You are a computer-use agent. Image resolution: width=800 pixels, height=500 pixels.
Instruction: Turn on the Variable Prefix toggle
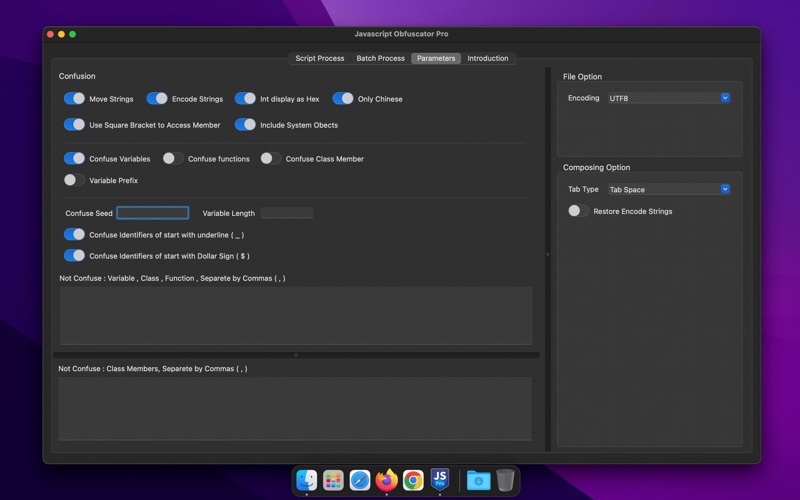pyautogui.click(x=74, y=181)
